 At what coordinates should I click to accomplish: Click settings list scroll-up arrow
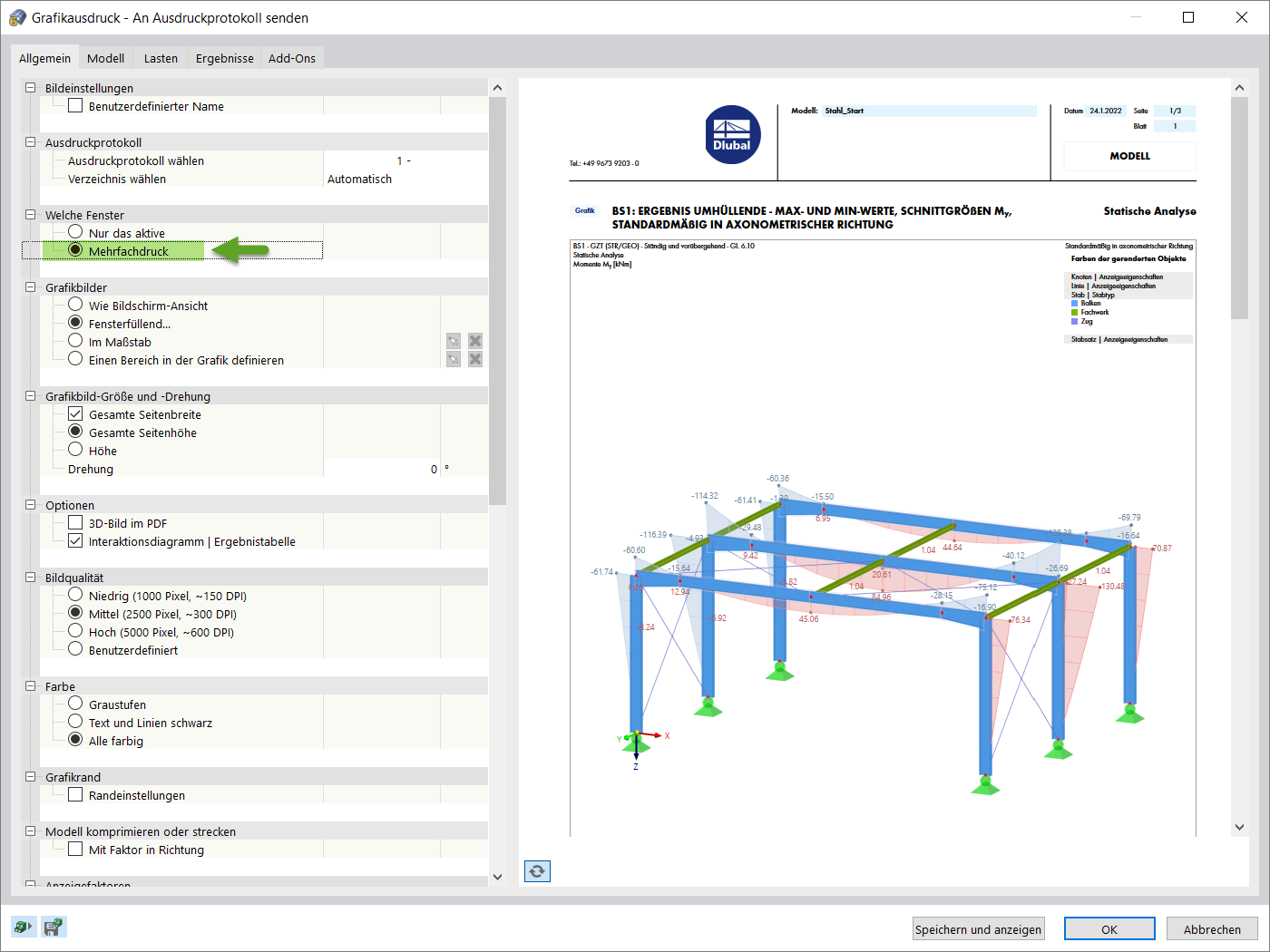(x=497, y=88)
